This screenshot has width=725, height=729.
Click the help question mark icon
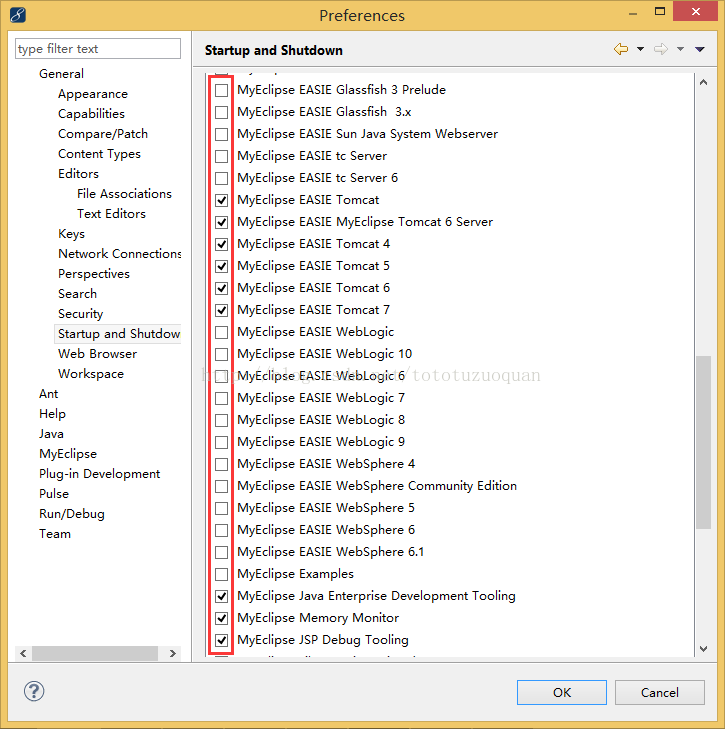tap(34, 691)
